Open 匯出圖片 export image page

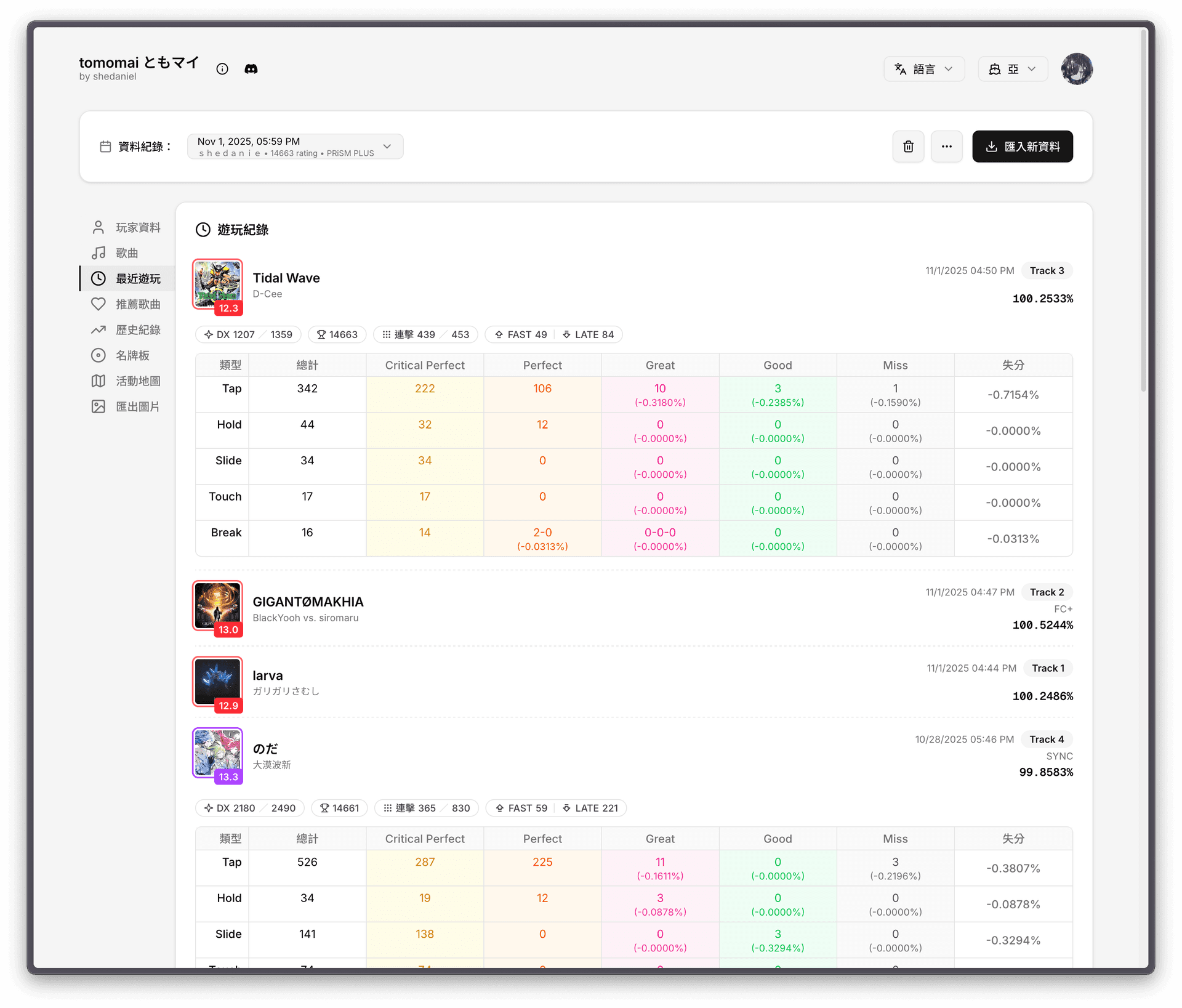pos(138,407)
